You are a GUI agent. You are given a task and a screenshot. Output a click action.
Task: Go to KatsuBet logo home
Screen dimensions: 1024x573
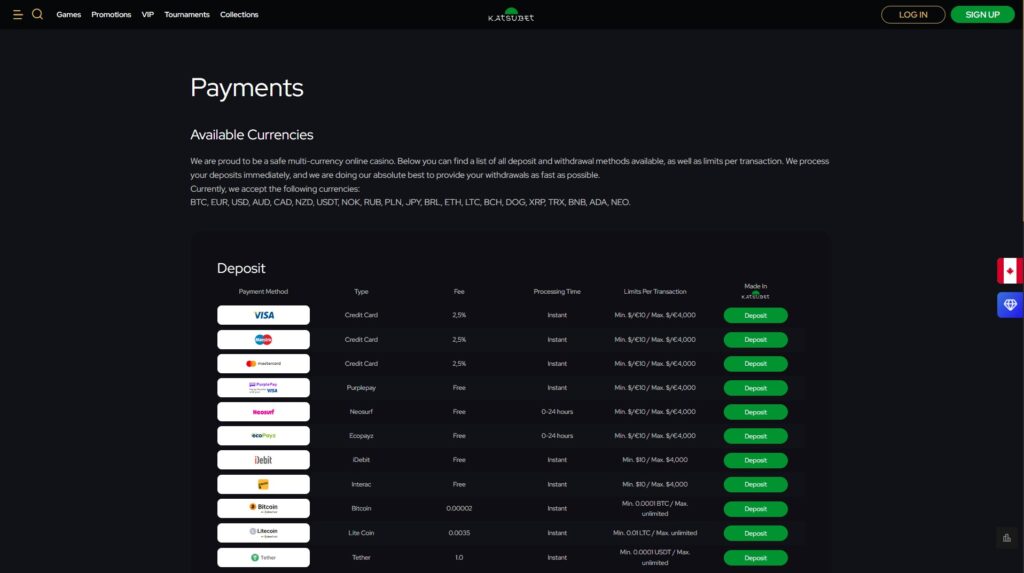[511, 14]
